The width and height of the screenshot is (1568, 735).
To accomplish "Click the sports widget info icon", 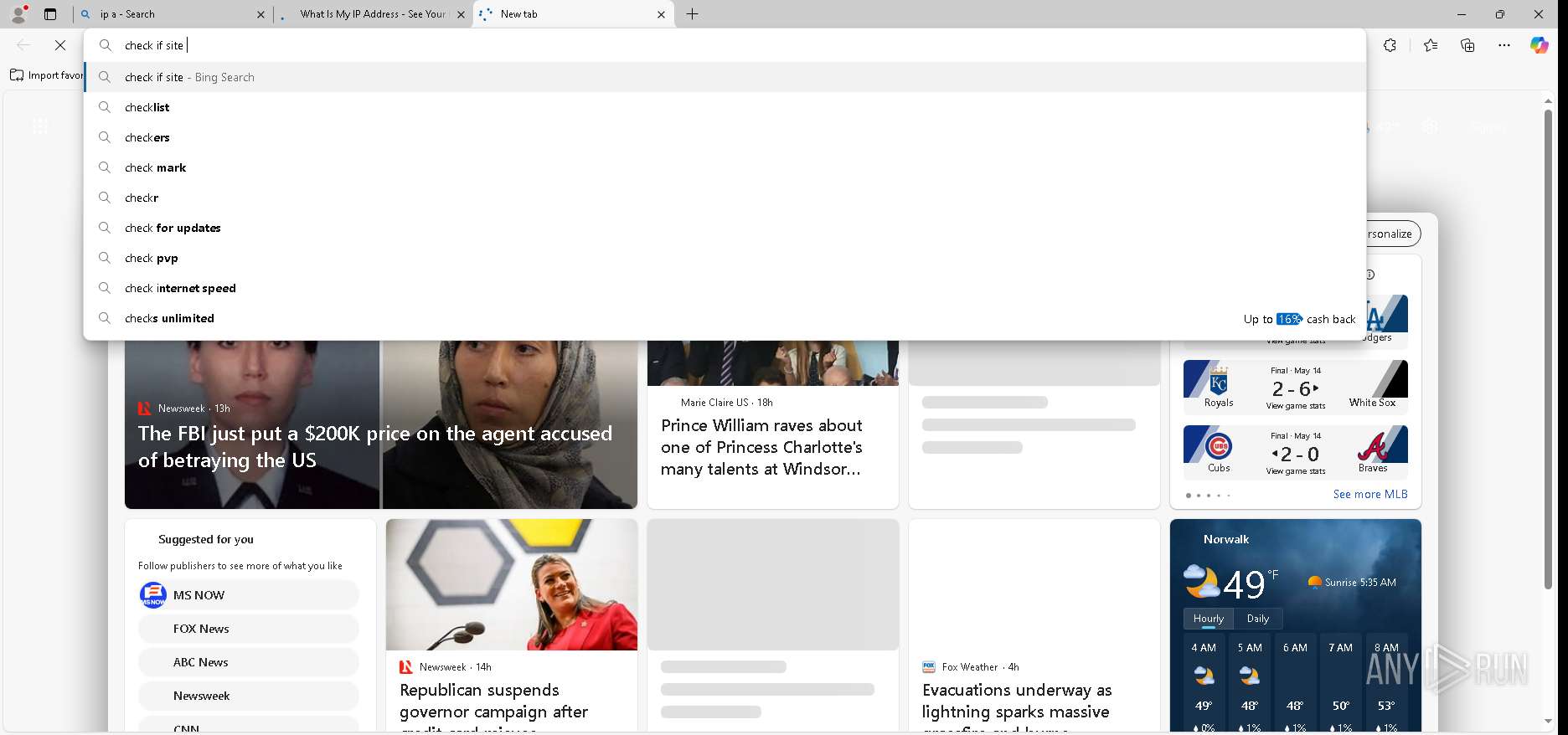I will click(x=1370, y=275).
